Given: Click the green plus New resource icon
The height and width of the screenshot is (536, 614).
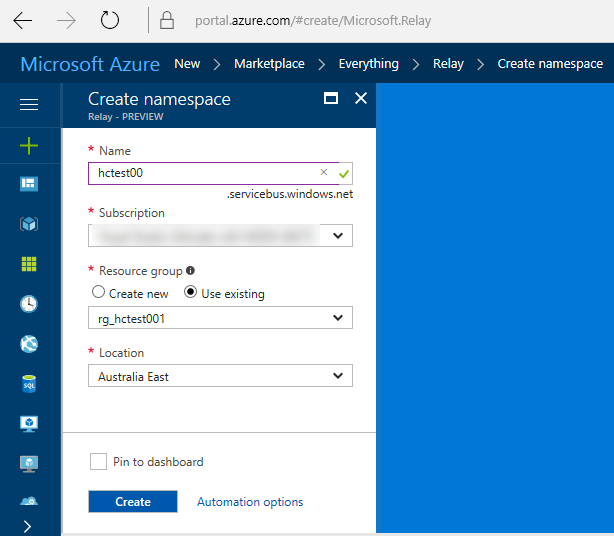Looking at the screenshot, I should click(x=29, y=146).
